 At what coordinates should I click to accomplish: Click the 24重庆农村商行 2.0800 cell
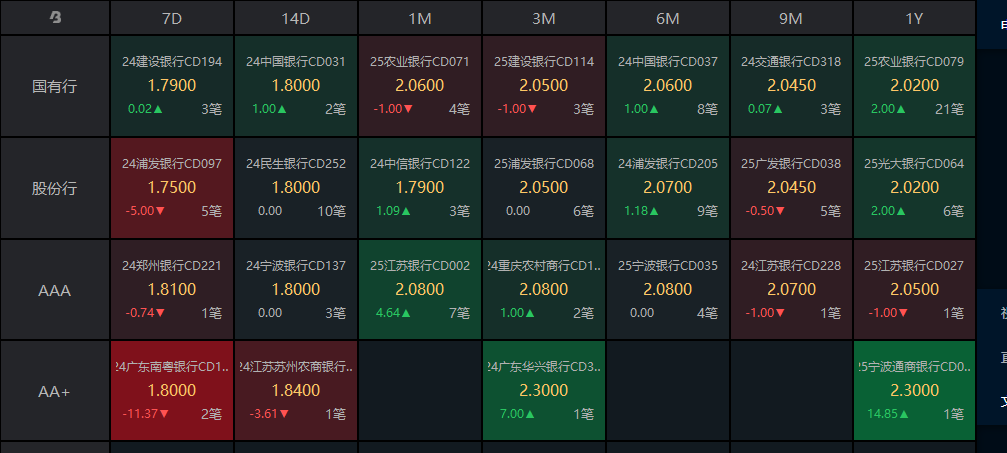click(x=543, y=290)
